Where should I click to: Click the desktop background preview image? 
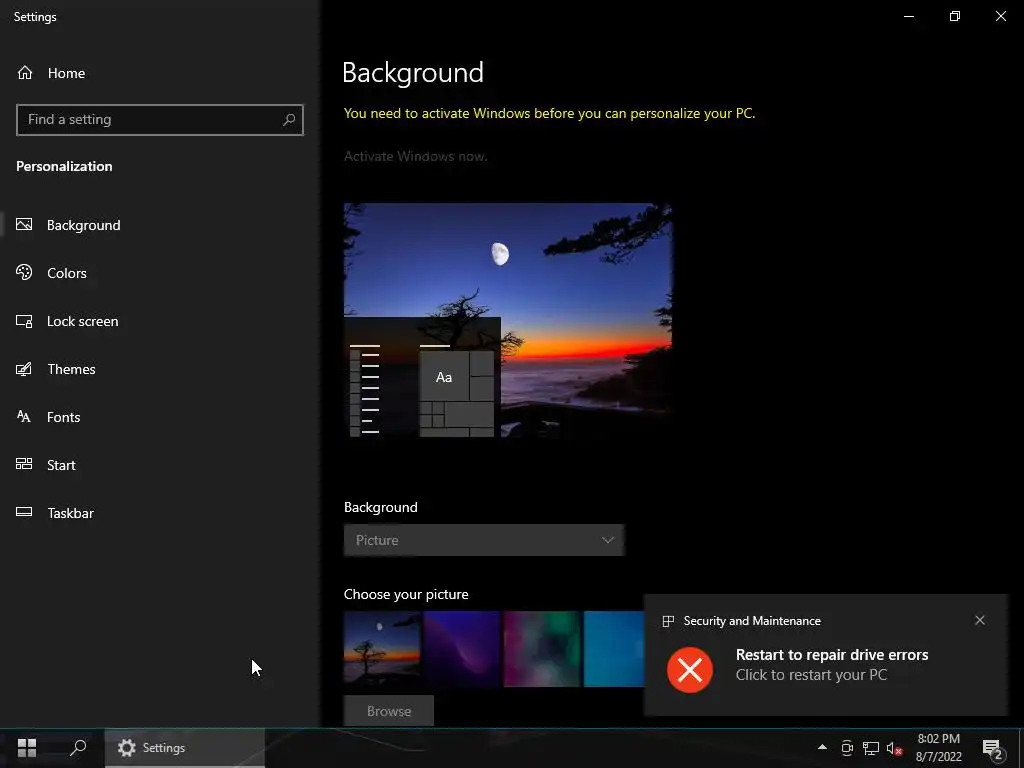point(508,320)
